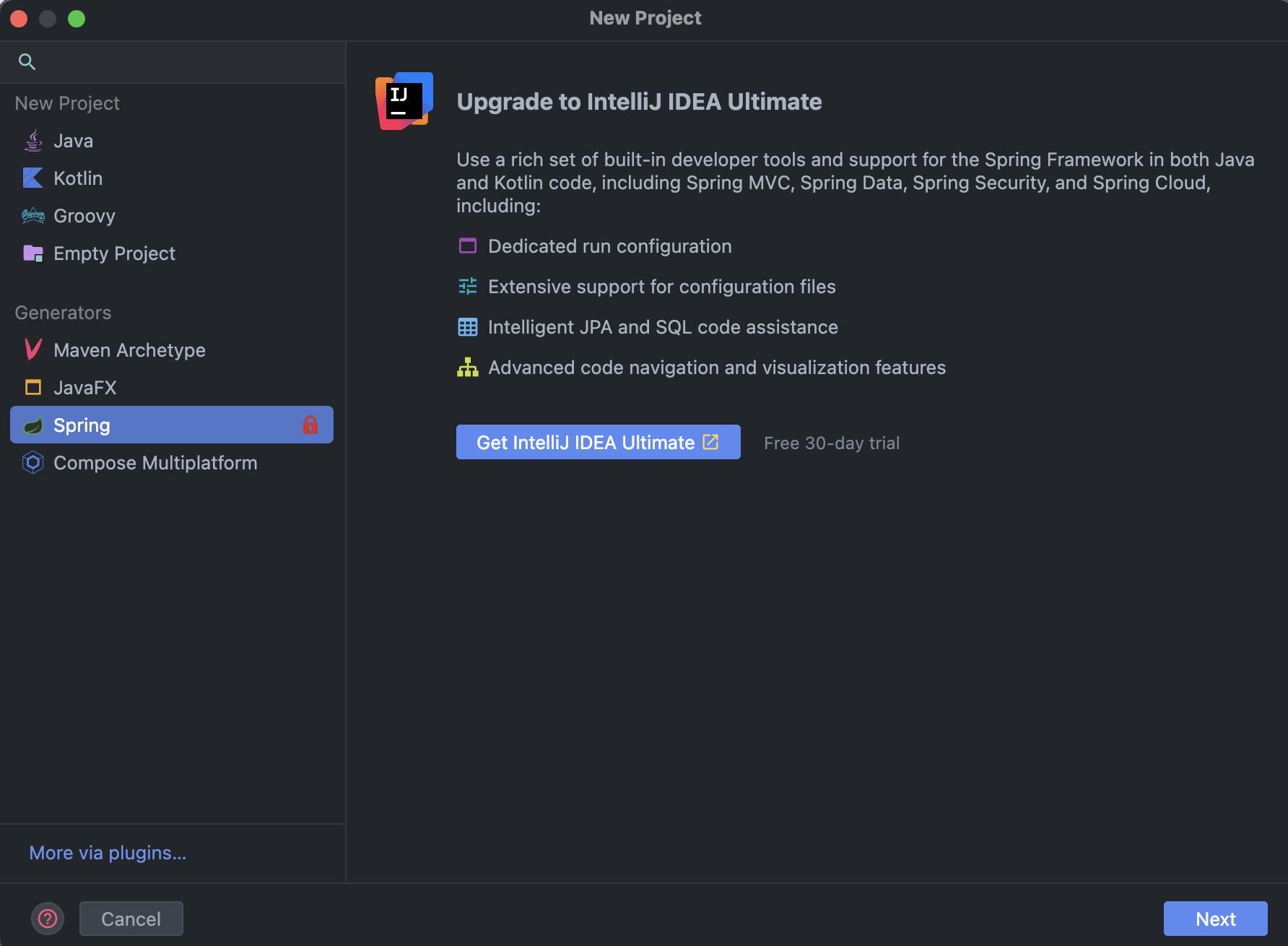Click the 'Generators' section label
The width and height of the screenshot is (1288, 946).
click(63, 313)
